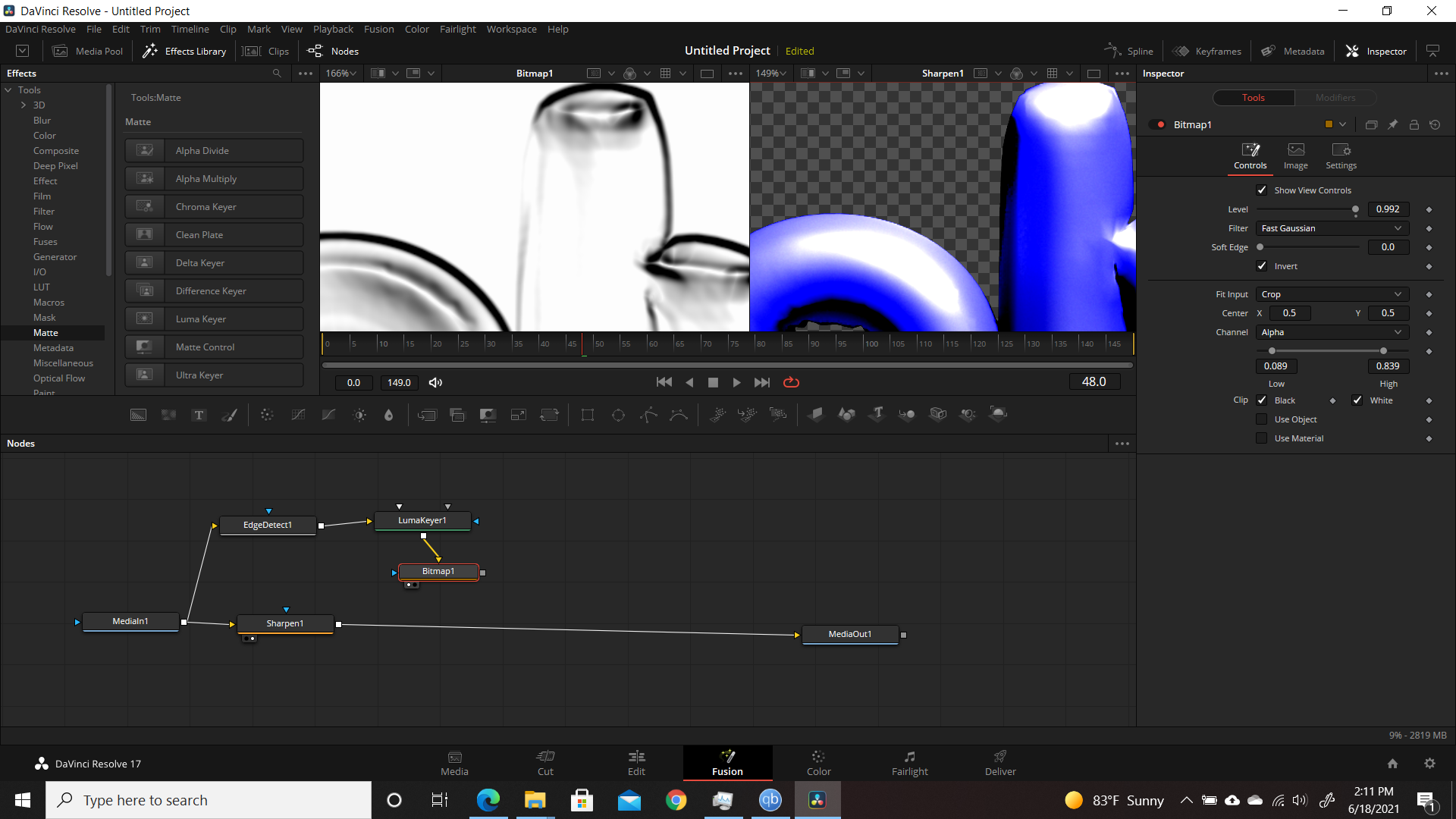Add a BSpline mask from the toolbar
The height and width of the screenshot is (819, 1456).
[679, 415]
